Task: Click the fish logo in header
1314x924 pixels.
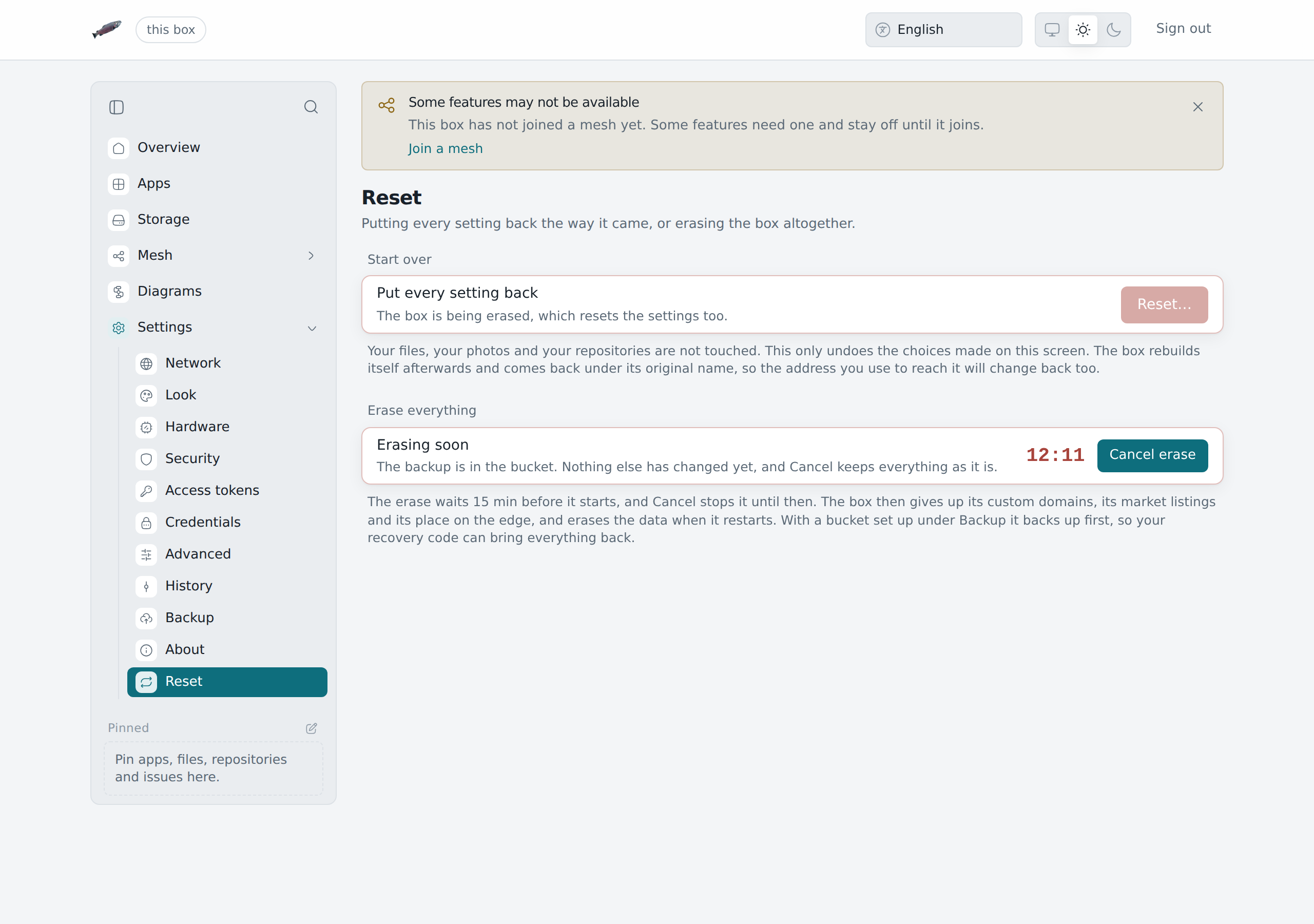Action: pos(107,29)
